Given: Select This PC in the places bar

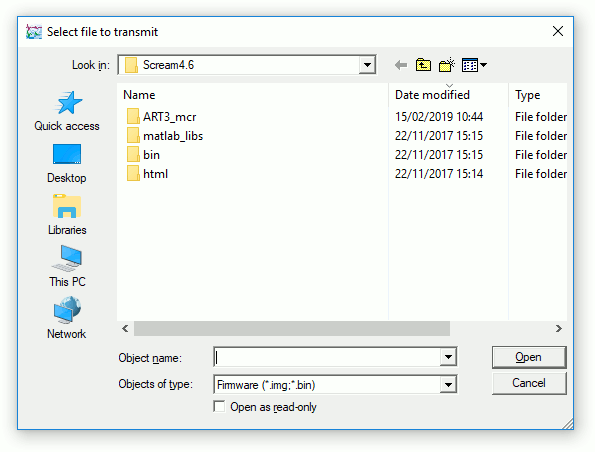Looking at the screenshot, I should pos(67,266).
